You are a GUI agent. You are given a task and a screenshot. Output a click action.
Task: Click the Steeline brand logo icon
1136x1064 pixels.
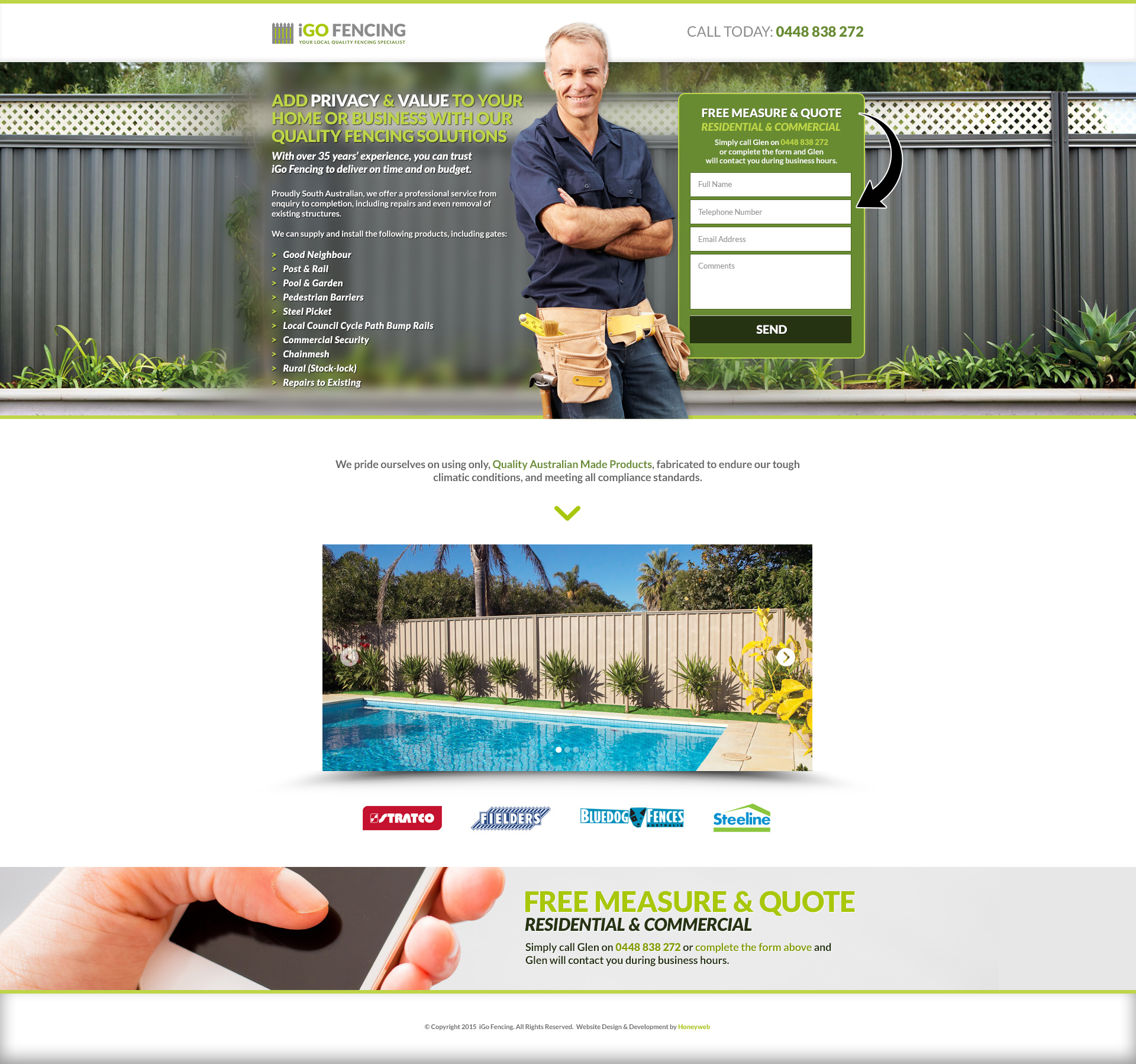click(x=741, y=818)
